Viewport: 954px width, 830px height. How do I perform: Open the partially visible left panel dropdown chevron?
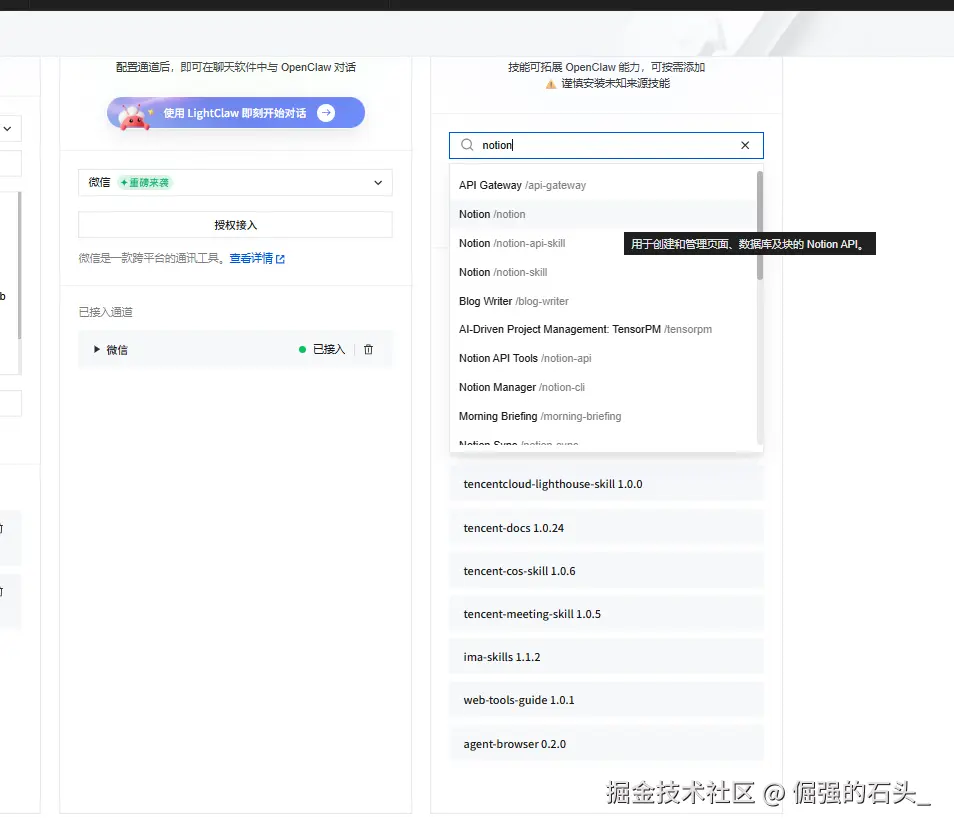coord(7,128)
